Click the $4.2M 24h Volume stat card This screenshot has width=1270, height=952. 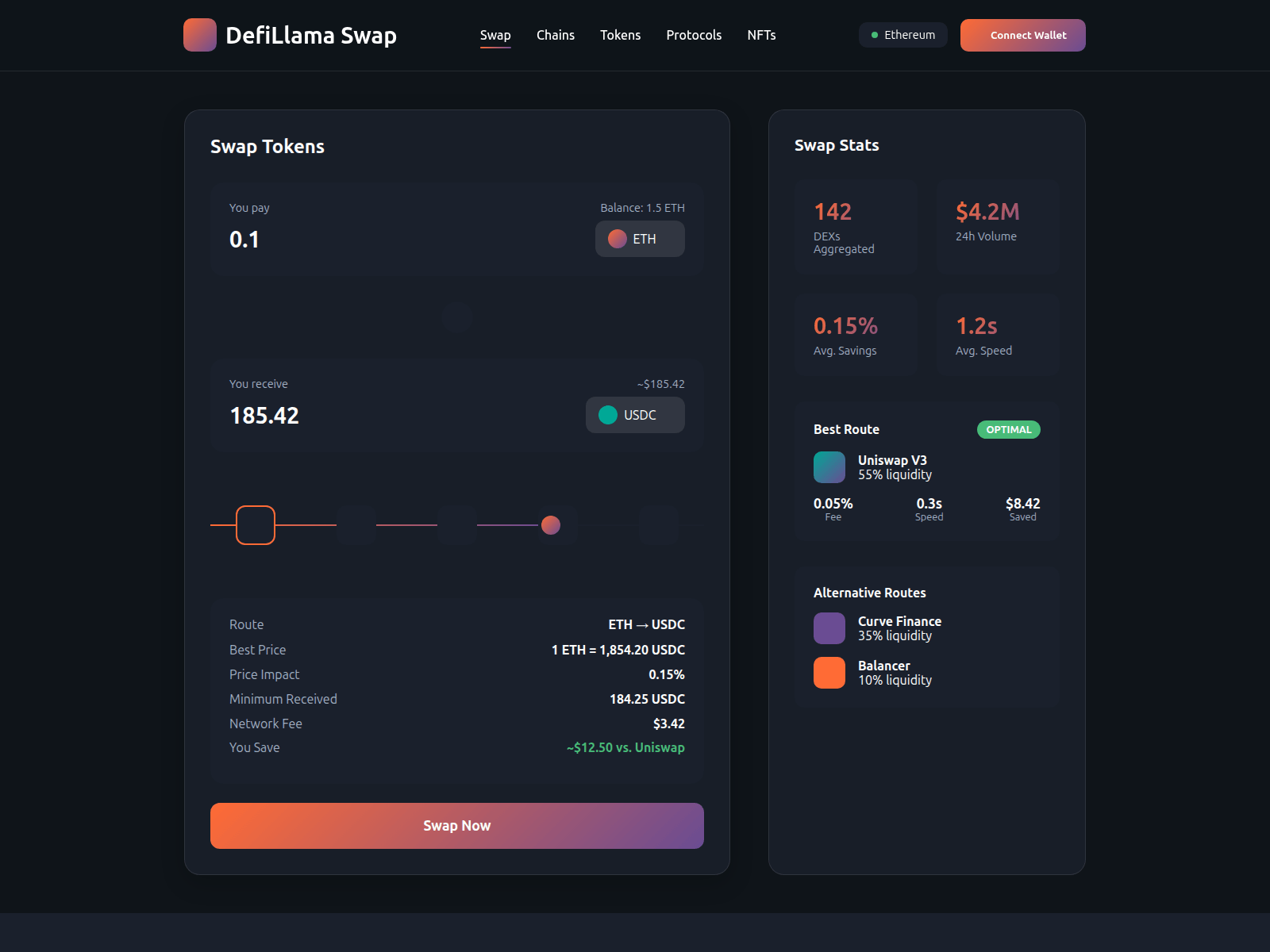pyautogui.click(x=998, y=227)
